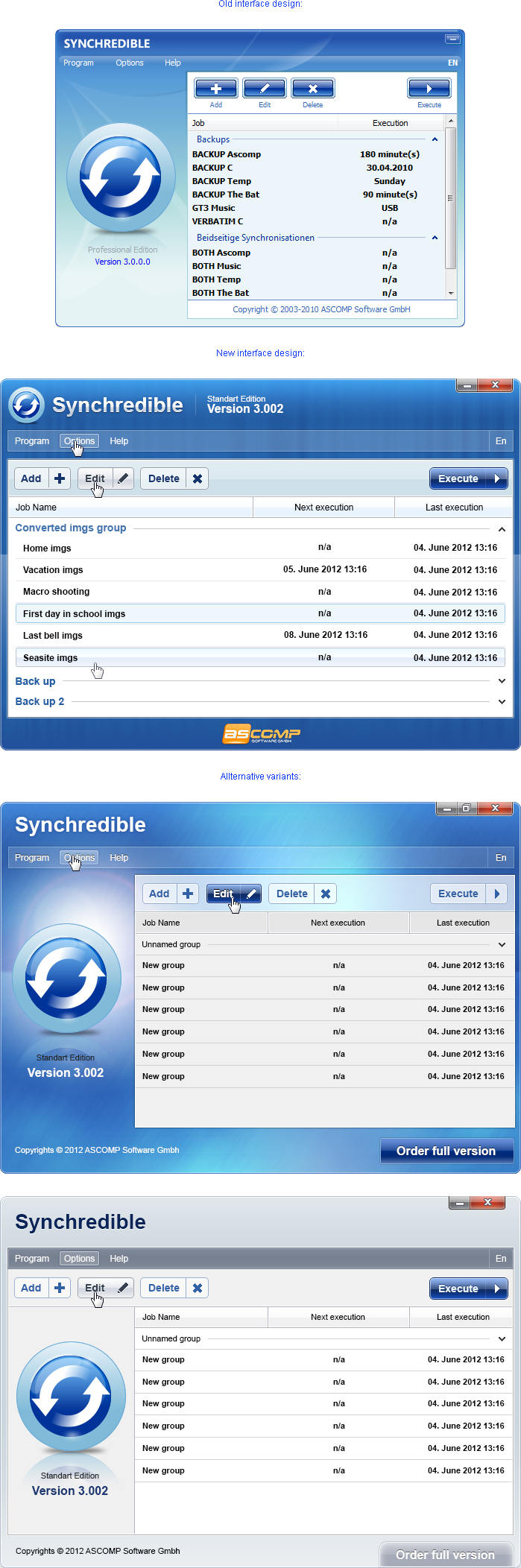Expand the Back up 2 group

[502, 701]
